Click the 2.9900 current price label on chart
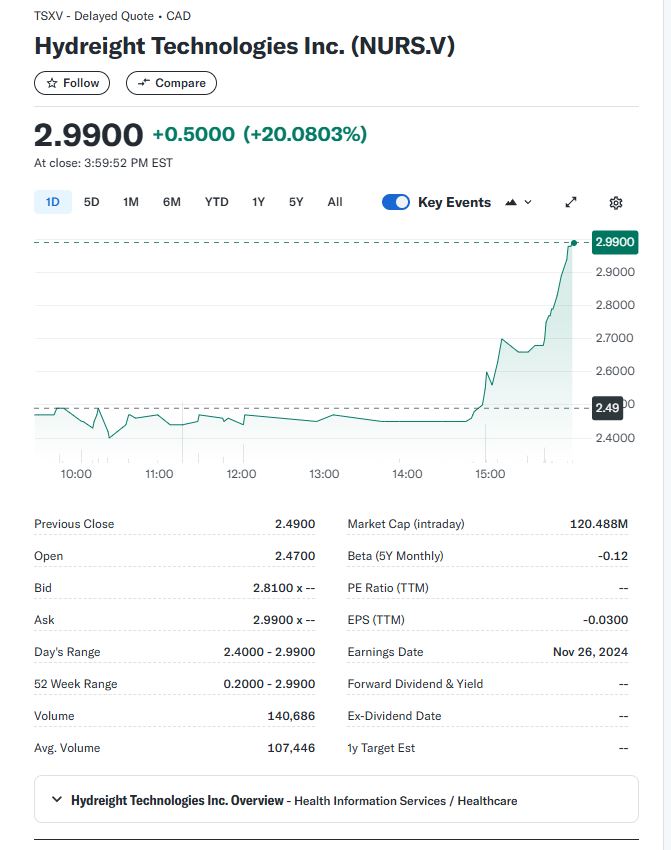Viewport: 671px width, 850px height. coord(614,242)
